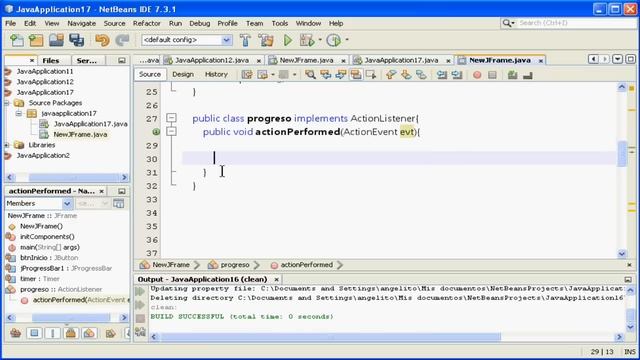Click the search magnifier icon
This screenshot has width=640, height=360.
click(x=507, y=23)
